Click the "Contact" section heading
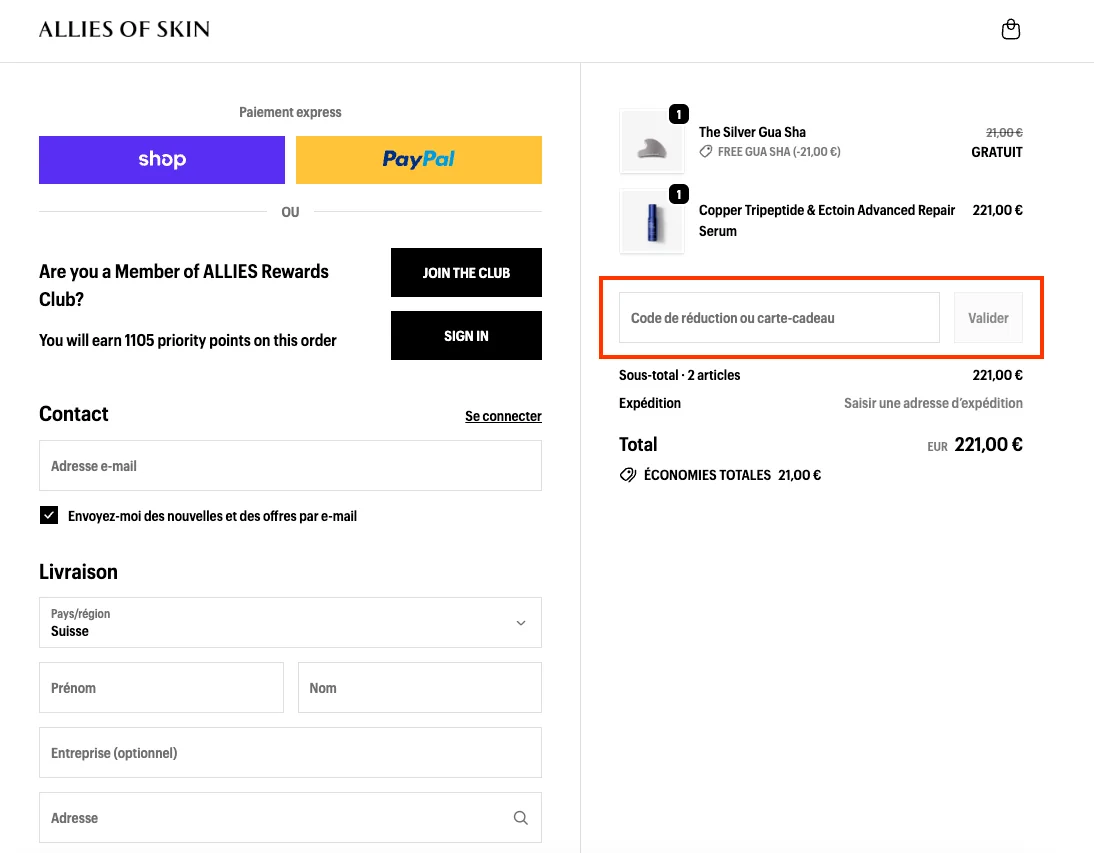Viewport: 1094px width, 853px height. (73, 414)
